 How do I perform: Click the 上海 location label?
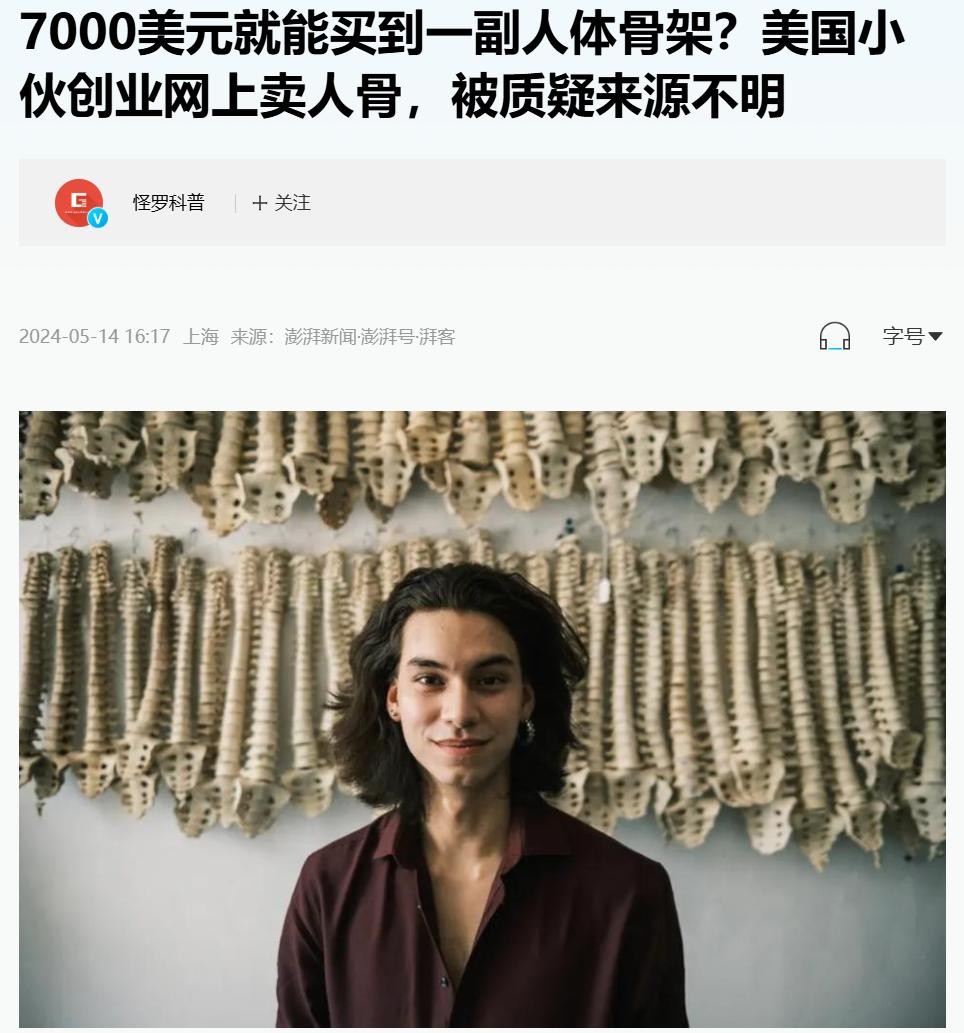click(200, 337)
